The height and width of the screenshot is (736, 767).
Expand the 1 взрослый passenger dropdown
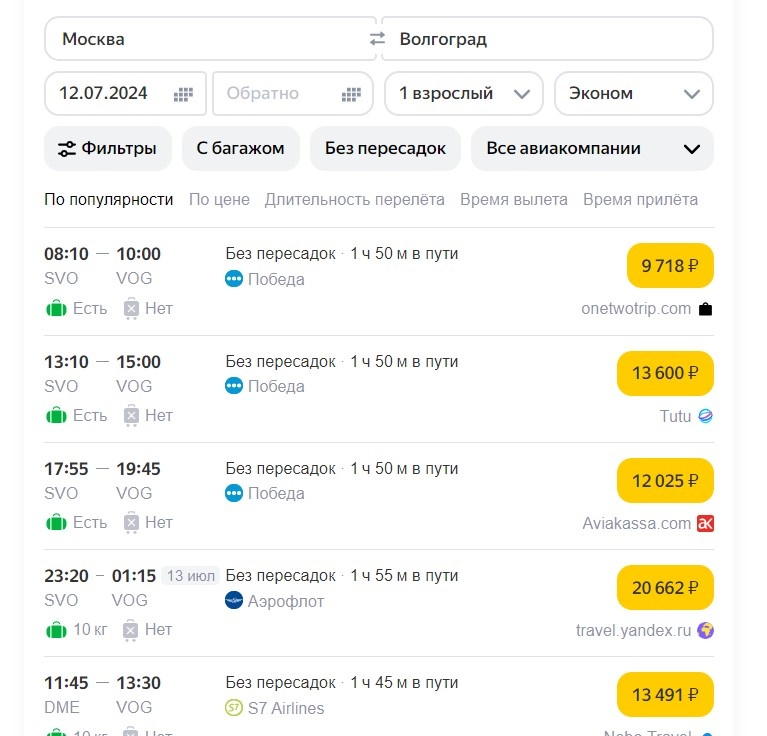(x=464, y=93)
